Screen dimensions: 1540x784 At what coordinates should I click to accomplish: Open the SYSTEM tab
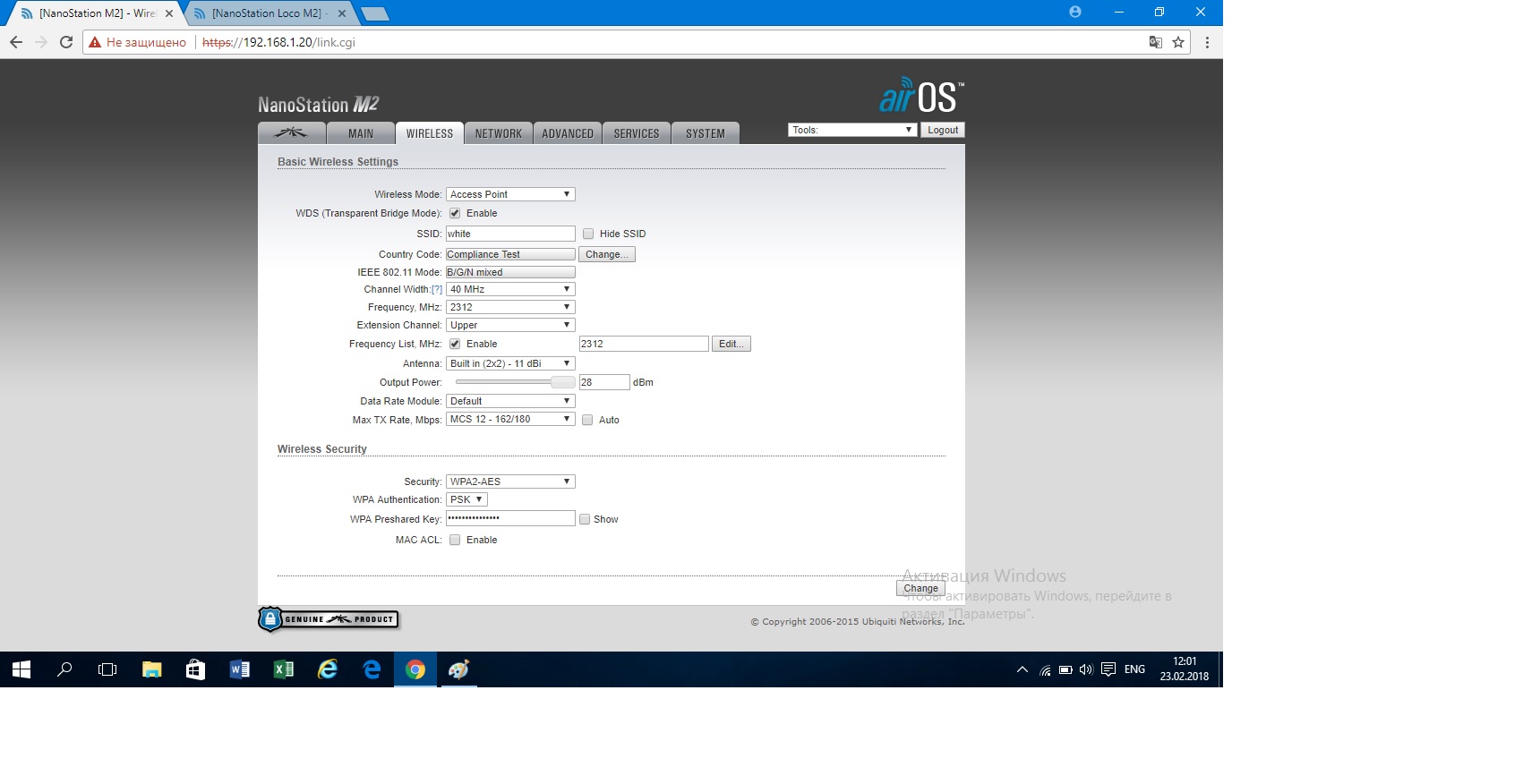(x=706, y=133)
